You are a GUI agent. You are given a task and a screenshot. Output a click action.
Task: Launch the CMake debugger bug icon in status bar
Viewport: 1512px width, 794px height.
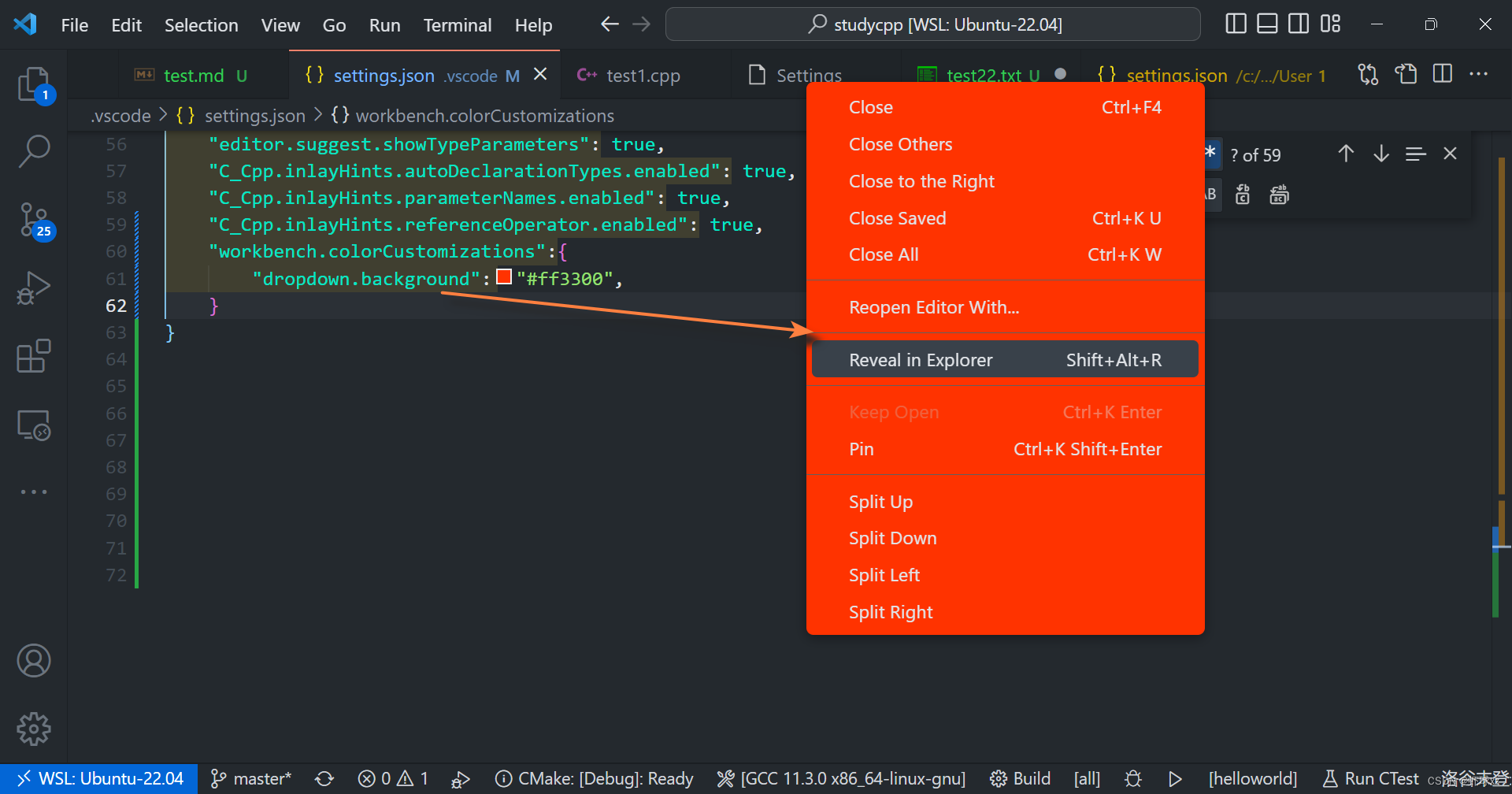coord(1133,779)
